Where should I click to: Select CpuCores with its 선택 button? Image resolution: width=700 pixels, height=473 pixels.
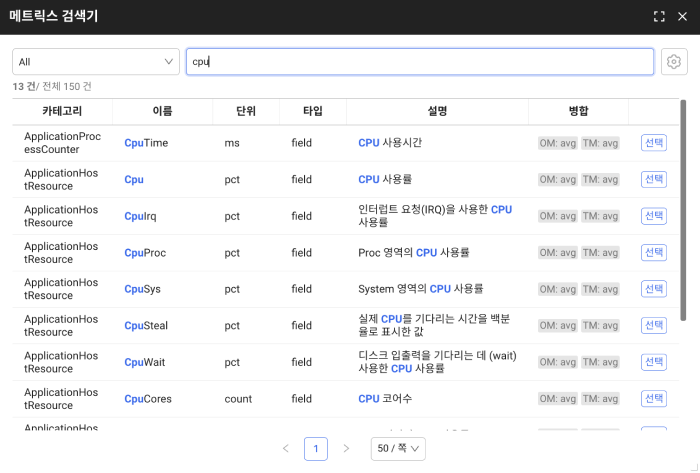(654, 399)
